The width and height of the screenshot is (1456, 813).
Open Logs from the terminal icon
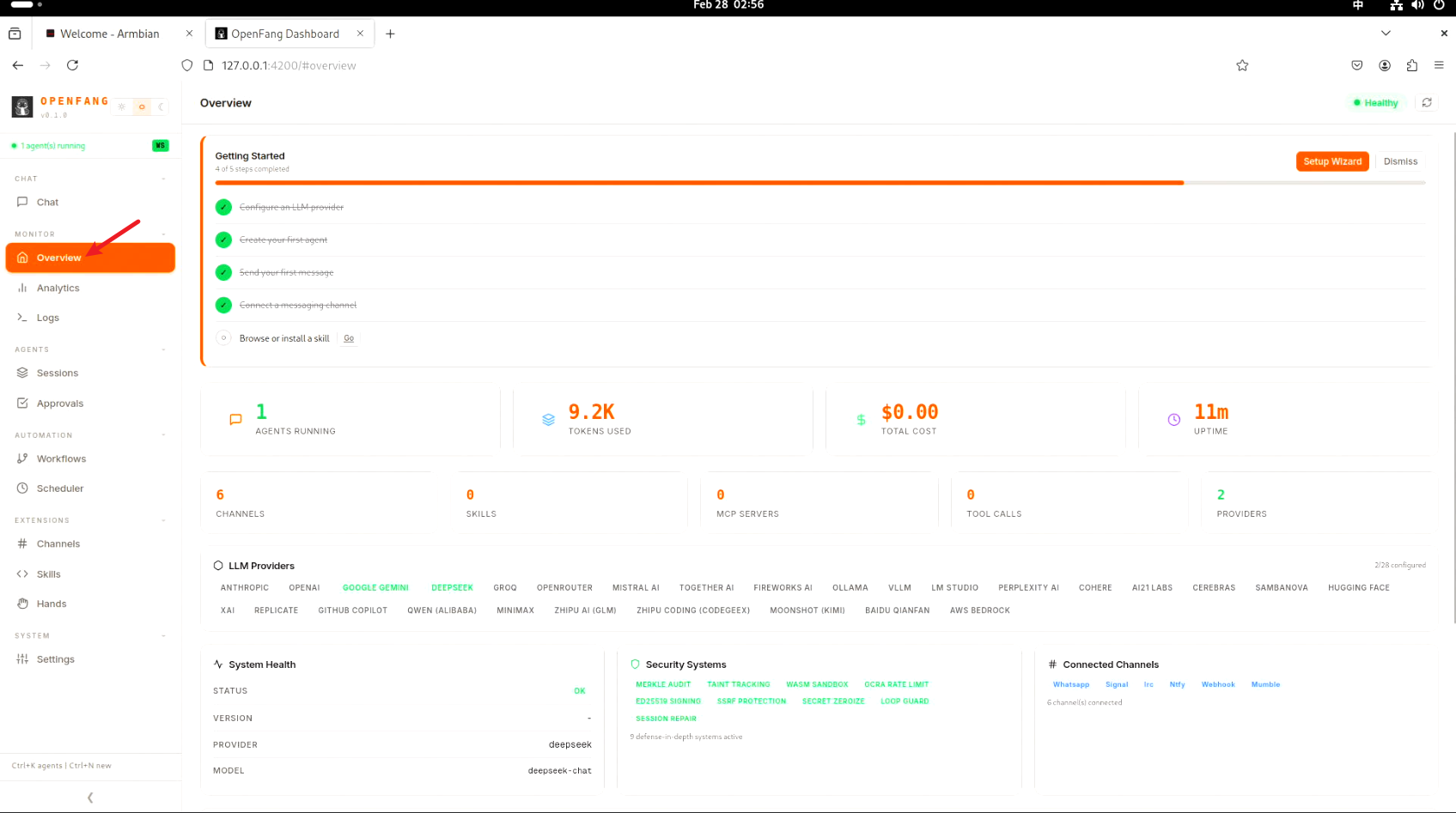coord(22,318)
